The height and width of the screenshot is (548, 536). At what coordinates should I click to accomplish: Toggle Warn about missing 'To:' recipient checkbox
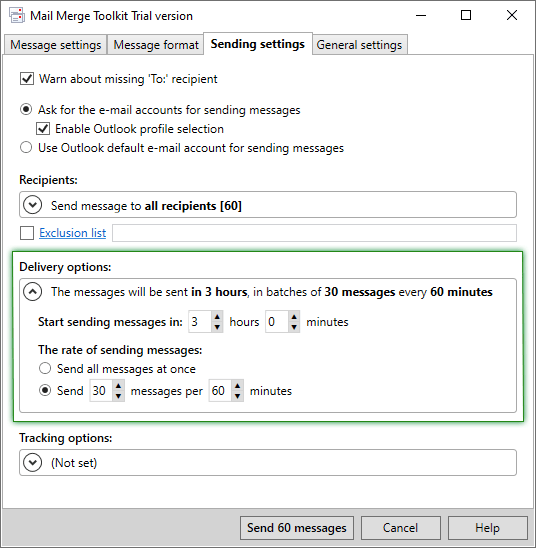tap(27, 79)
